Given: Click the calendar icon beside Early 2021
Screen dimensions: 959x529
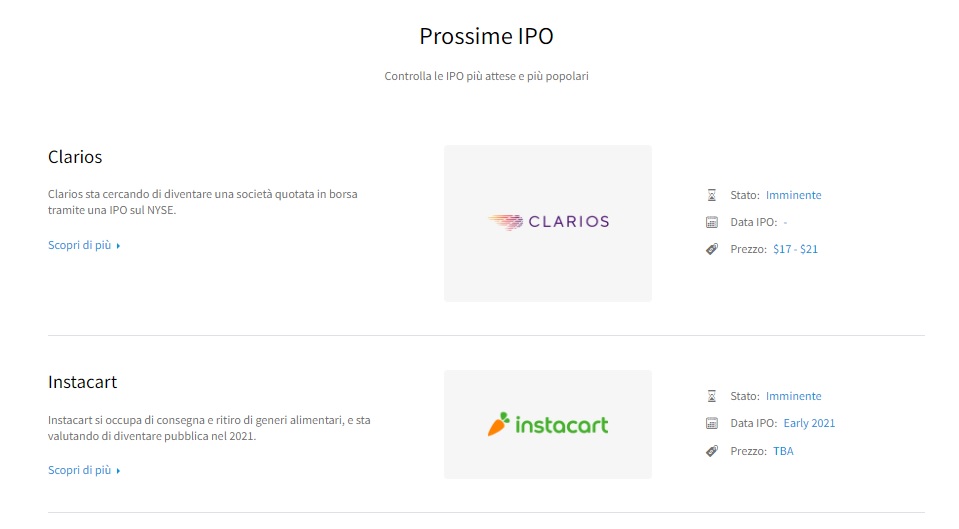Looking at the screenshot, I should coord(711,423).
